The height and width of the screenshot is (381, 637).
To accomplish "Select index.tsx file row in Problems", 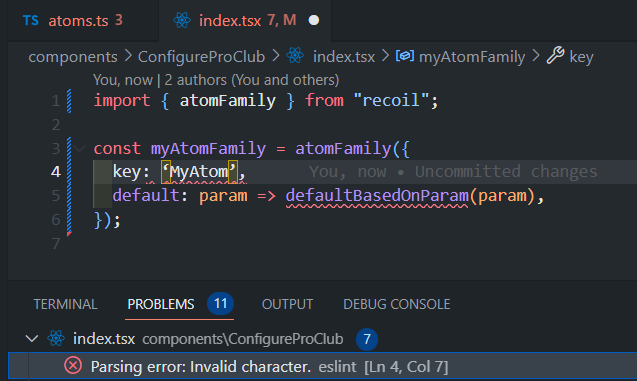I will (x=323, y=339).
